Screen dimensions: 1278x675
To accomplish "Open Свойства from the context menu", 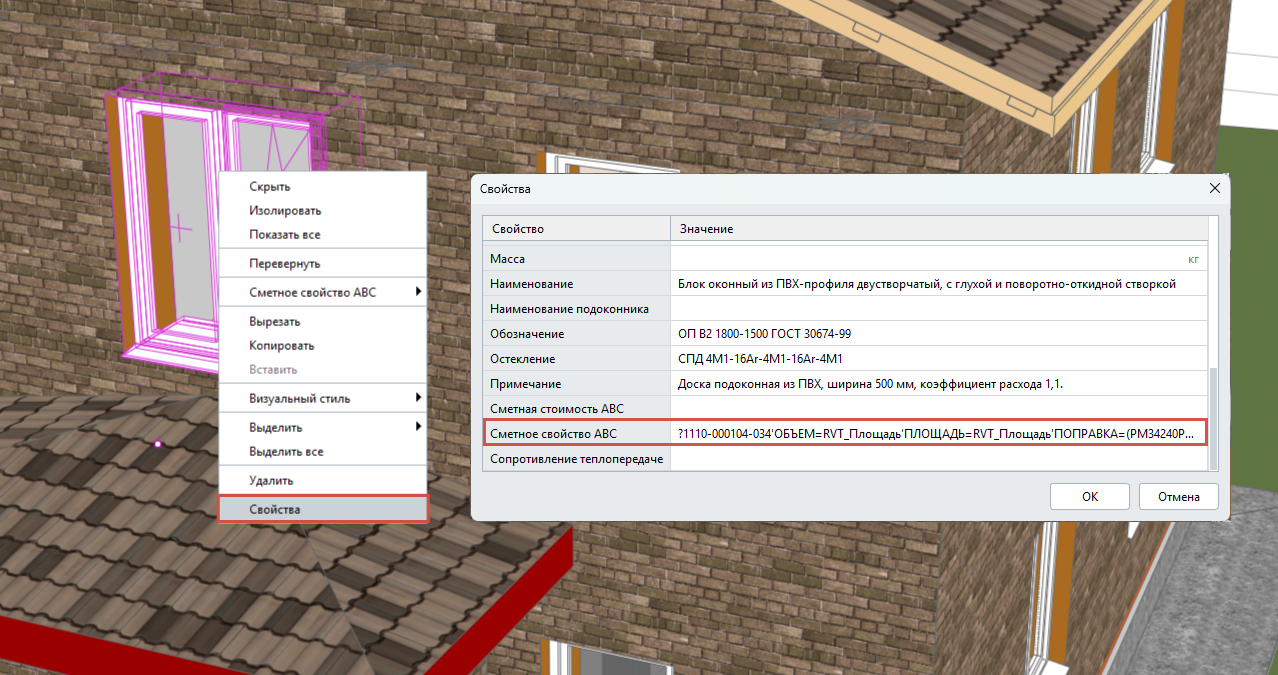I will pos(323,509).
